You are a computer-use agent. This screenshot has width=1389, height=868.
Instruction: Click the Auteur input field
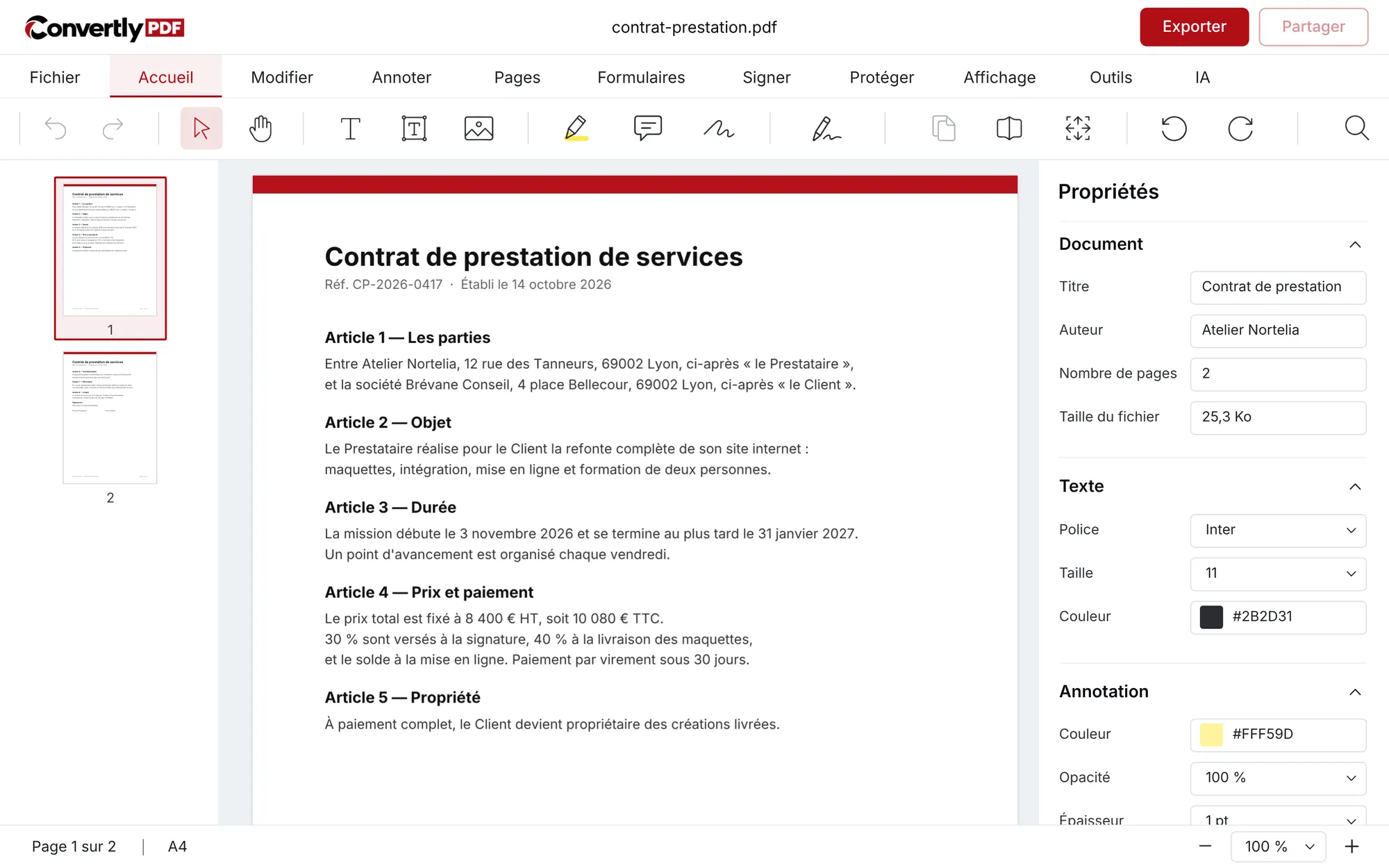[x=1278, y=331]
